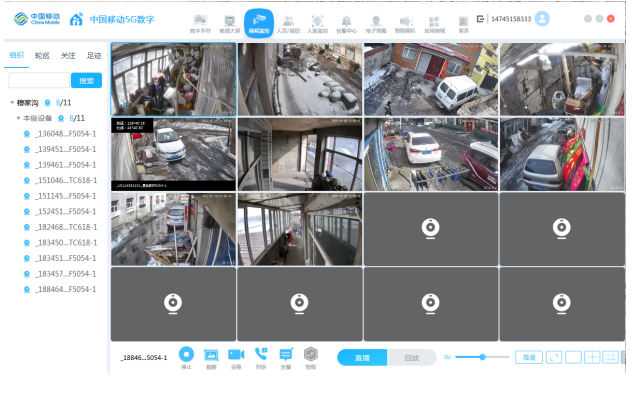Focus the device search input field
Screen dimensions: 637x396
[39, 80]
